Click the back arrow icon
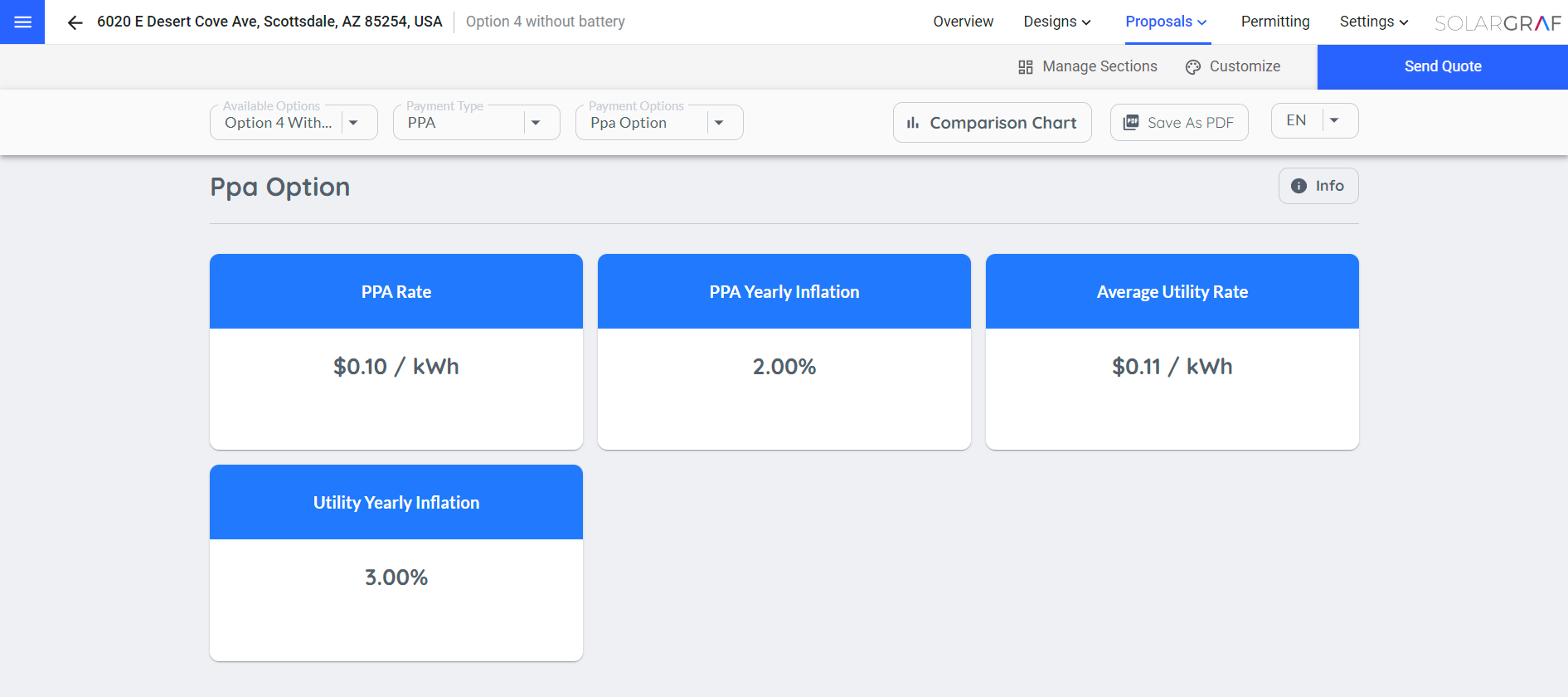Viewport: 1568px width, 697px height. tap(75, 22)
